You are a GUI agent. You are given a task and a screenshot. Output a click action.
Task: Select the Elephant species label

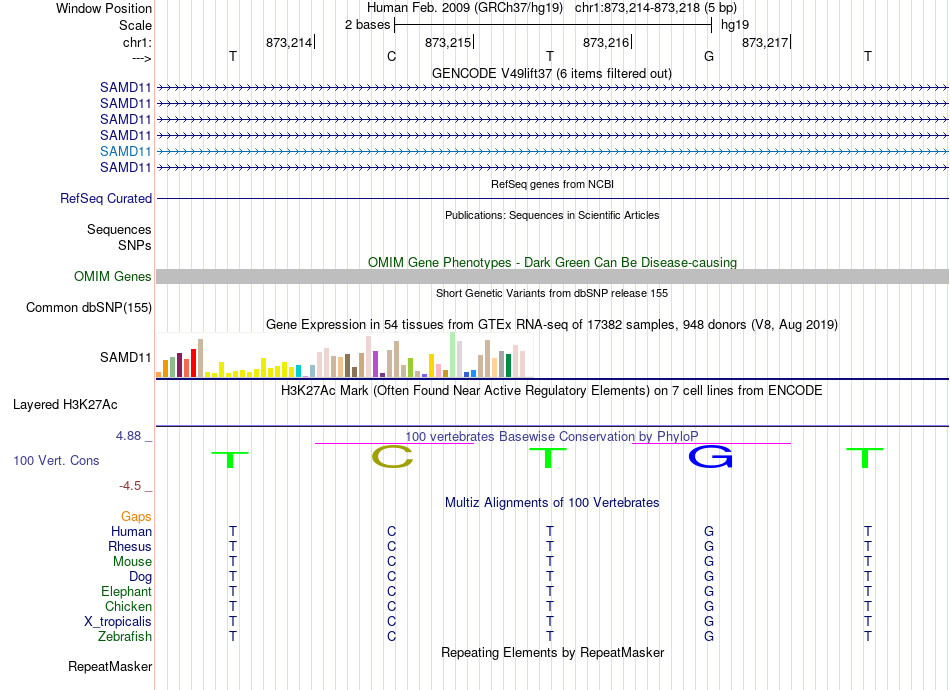coord(126,592)
